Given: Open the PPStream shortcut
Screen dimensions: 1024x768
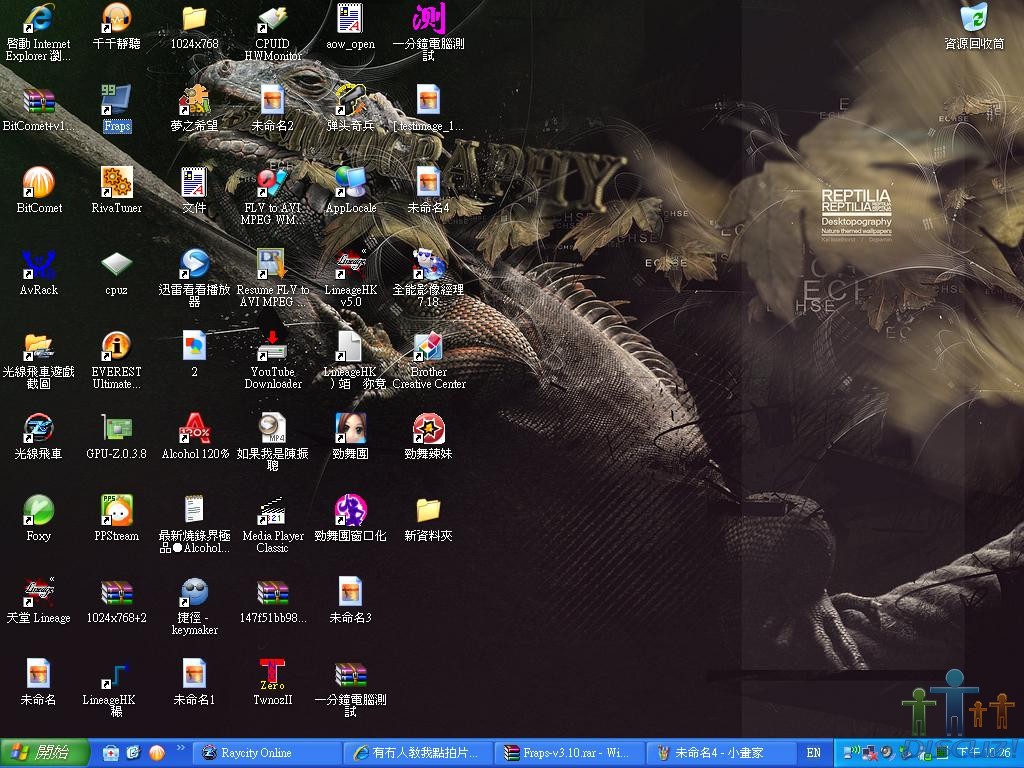Looking at the screenshot, I should (116, 510).
